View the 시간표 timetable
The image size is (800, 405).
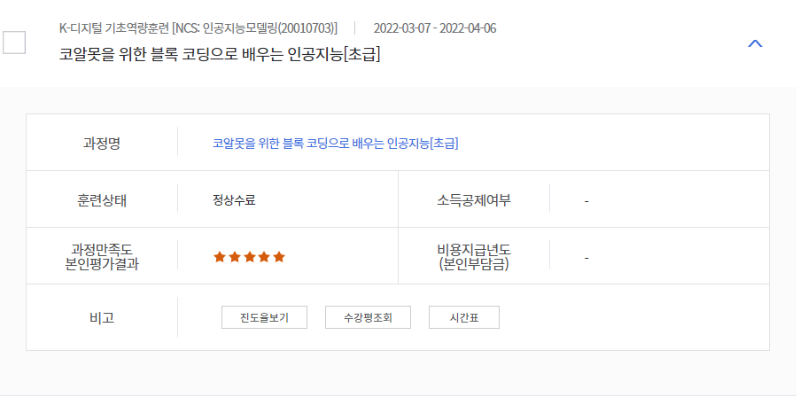(x=464, y=318)
